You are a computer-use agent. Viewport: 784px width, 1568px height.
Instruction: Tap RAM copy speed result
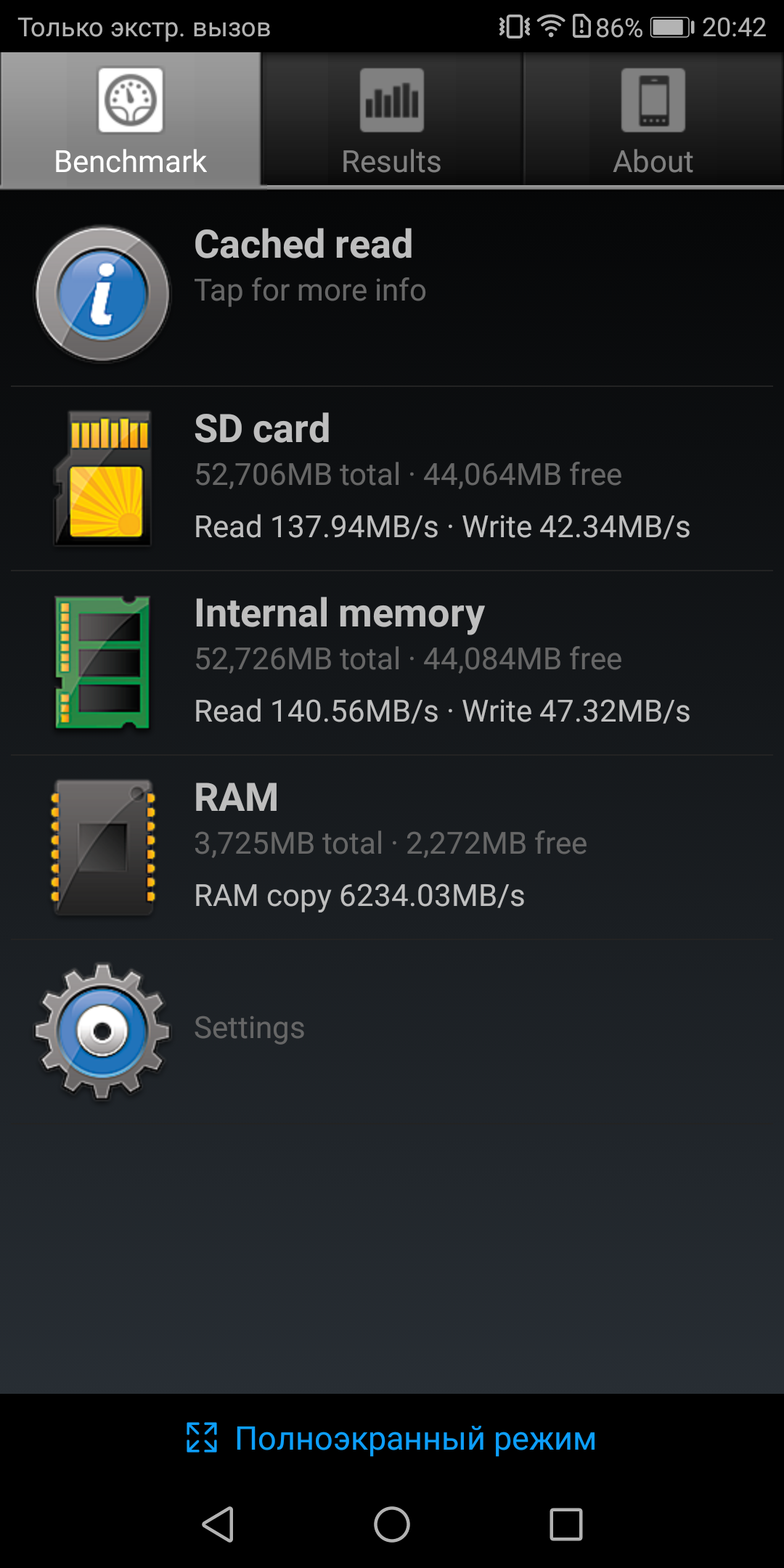tap(359, 896)
